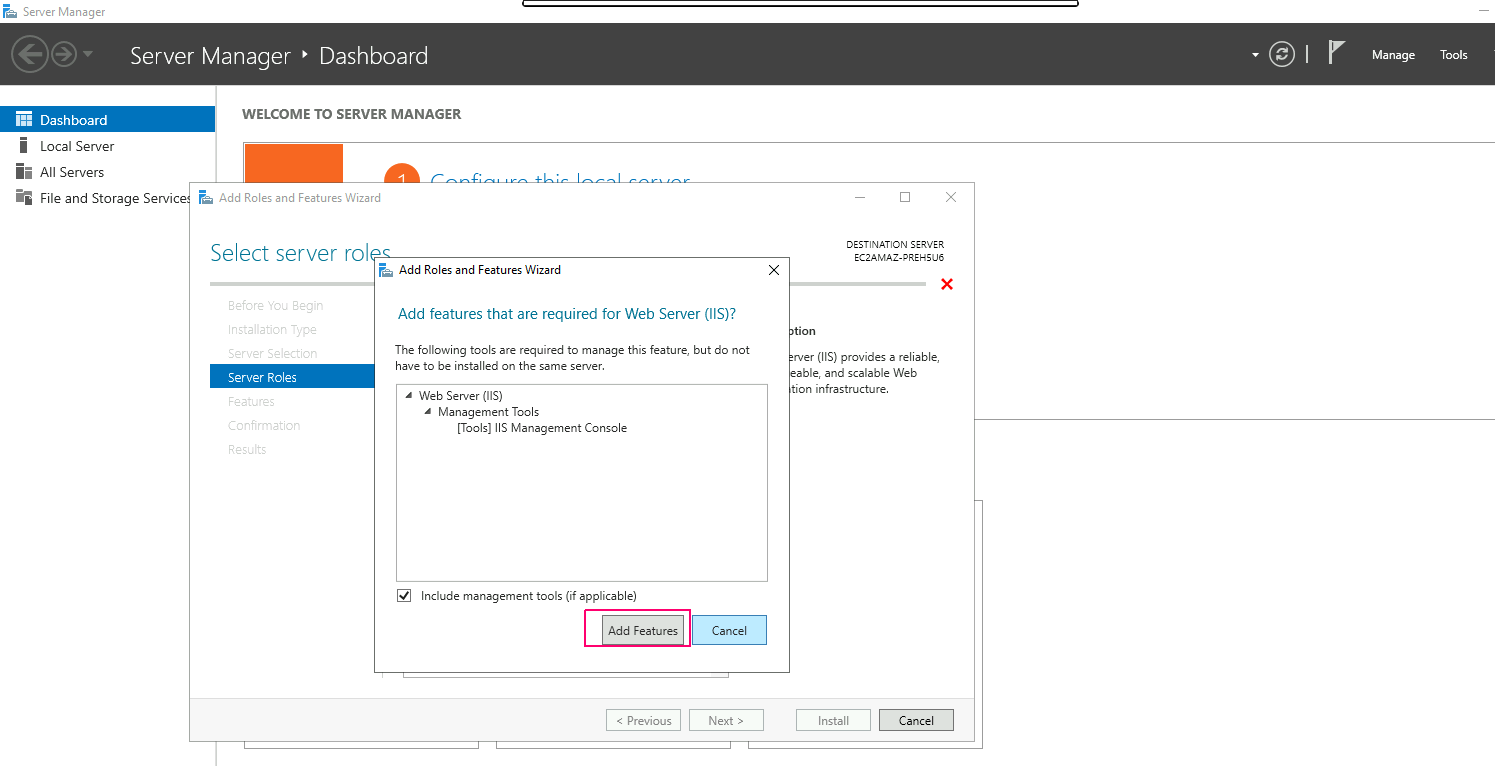Viewport: 1495px width, 766px height.
Task: Open the Tools menu
Action: [x=1453, y=55]
